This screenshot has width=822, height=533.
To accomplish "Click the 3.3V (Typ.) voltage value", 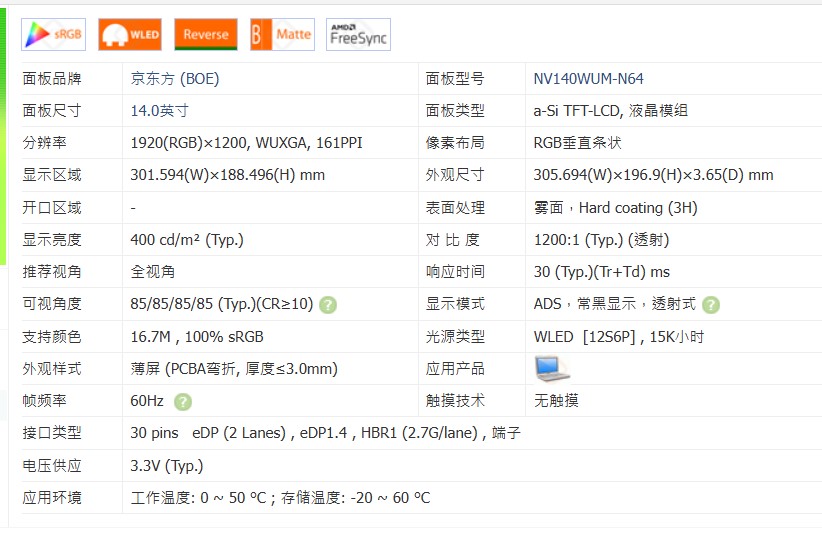I will click(x=167, y=465).
